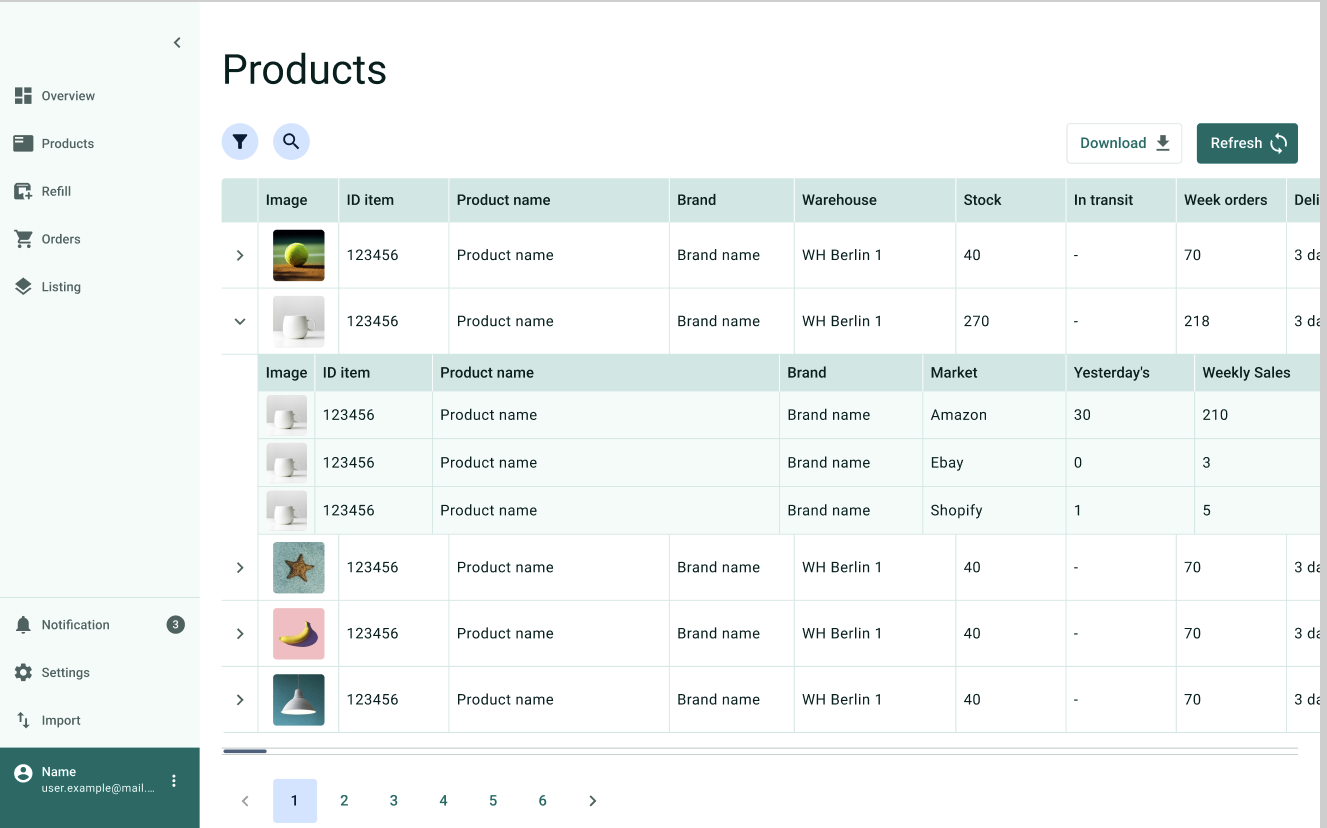Go to Overview in sidebar
Viewport: 1327px width, 828px height.
[x=68, y=96]
